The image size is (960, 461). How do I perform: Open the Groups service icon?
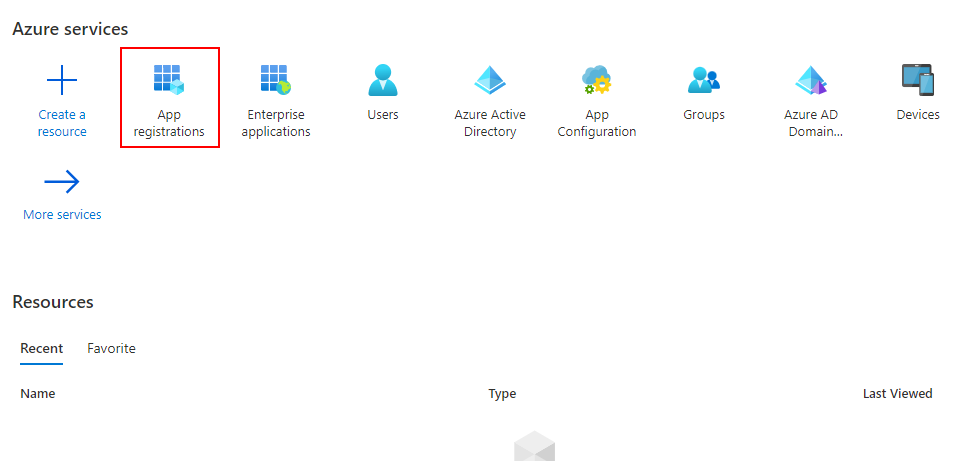(x=703, y=80)
